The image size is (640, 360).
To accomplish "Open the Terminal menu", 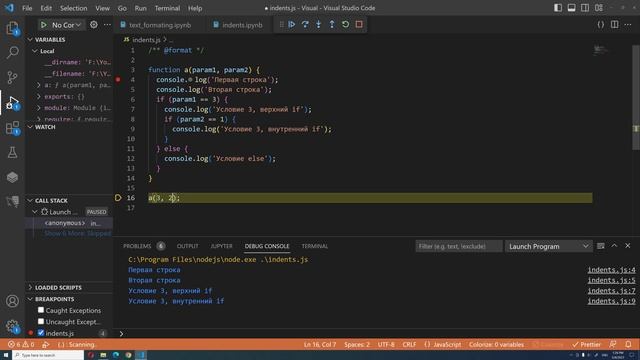I will (x=167, y=8).
